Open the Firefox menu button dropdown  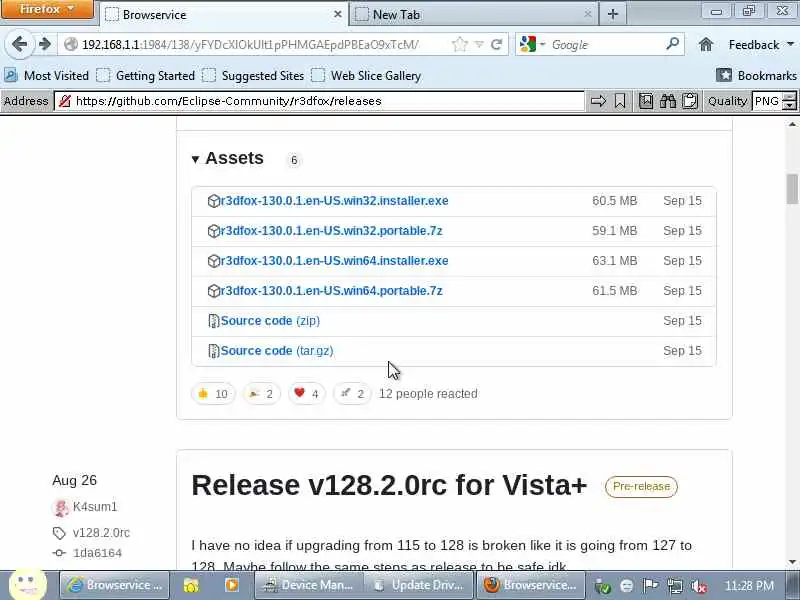47,9
